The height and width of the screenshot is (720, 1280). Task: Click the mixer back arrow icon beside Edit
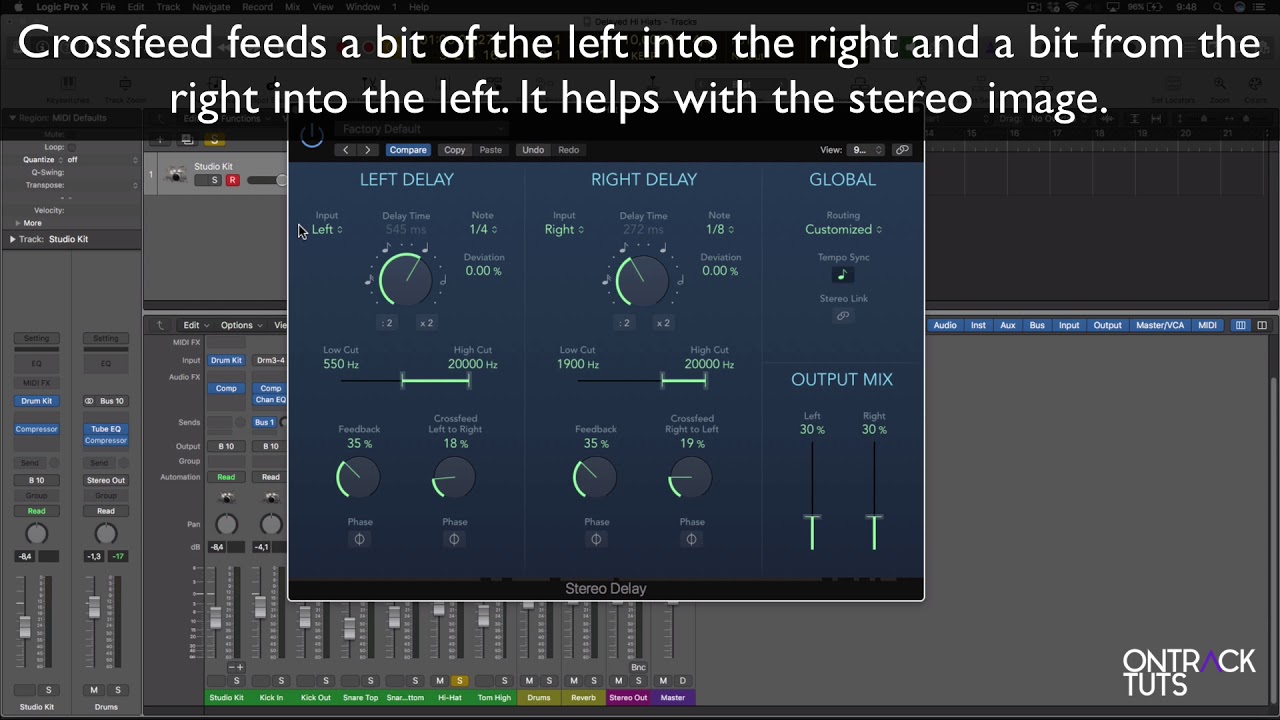point(160,325)
